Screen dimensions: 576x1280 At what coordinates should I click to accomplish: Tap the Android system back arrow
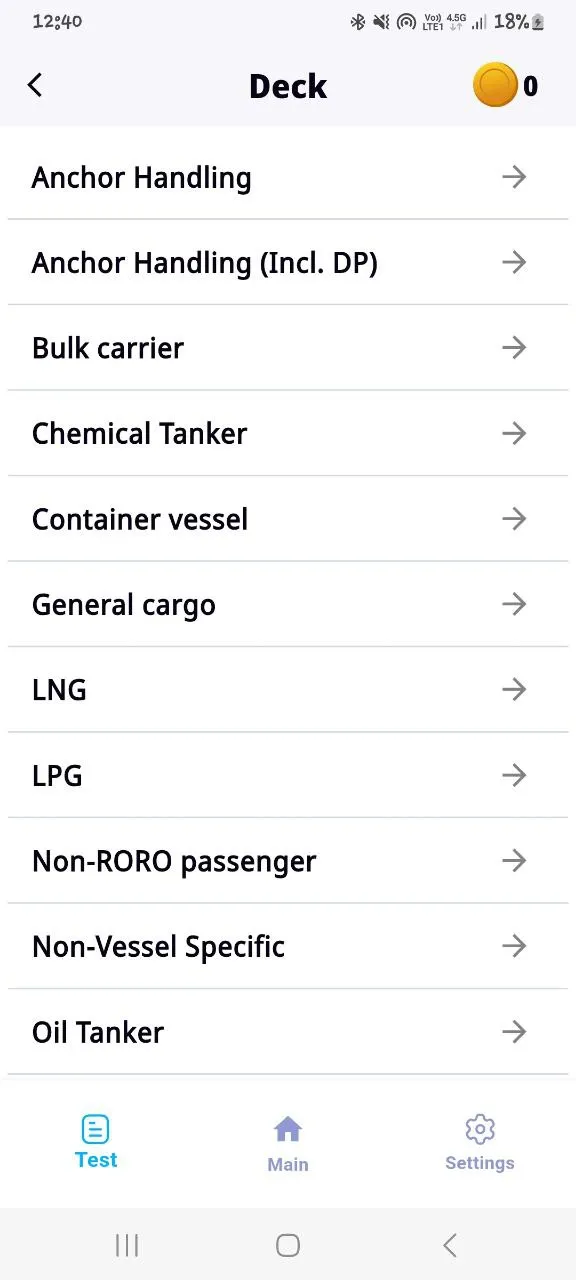tap(450, 1245)
